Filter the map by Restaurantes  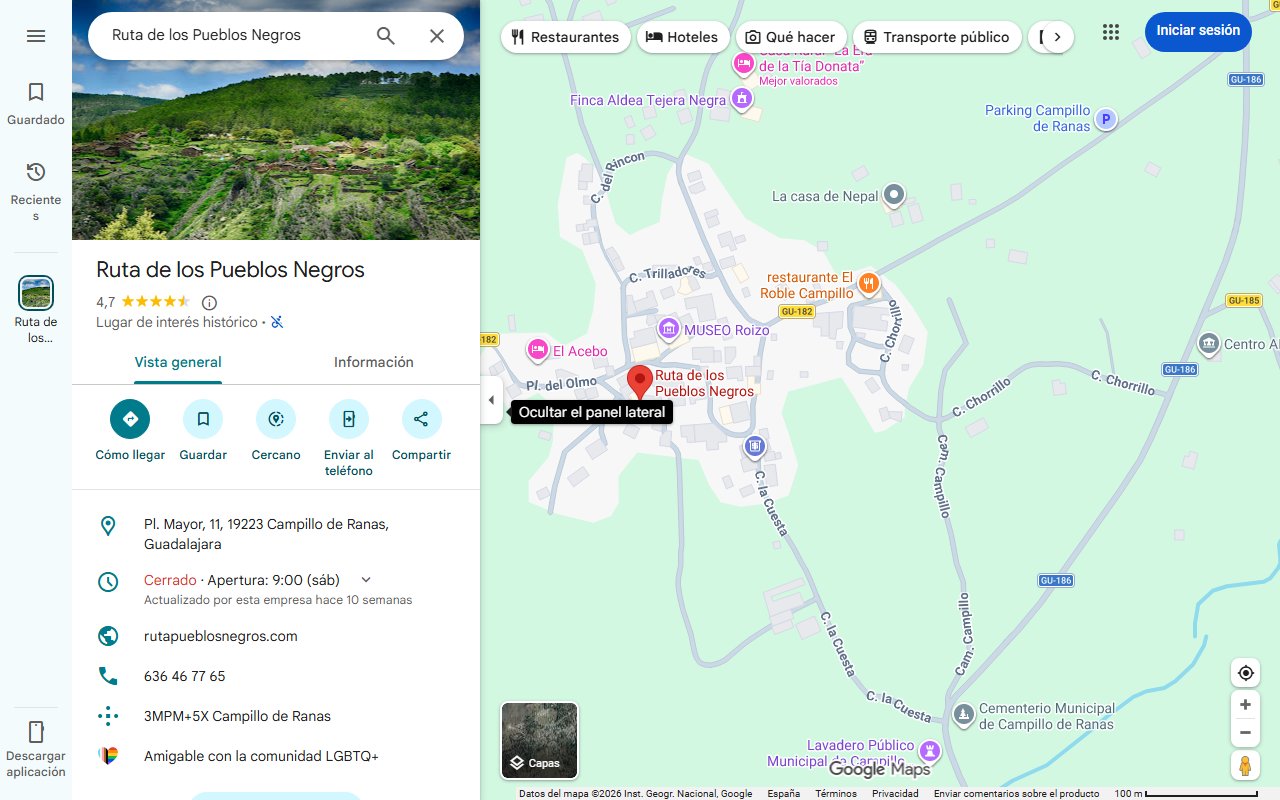(565, 36)
